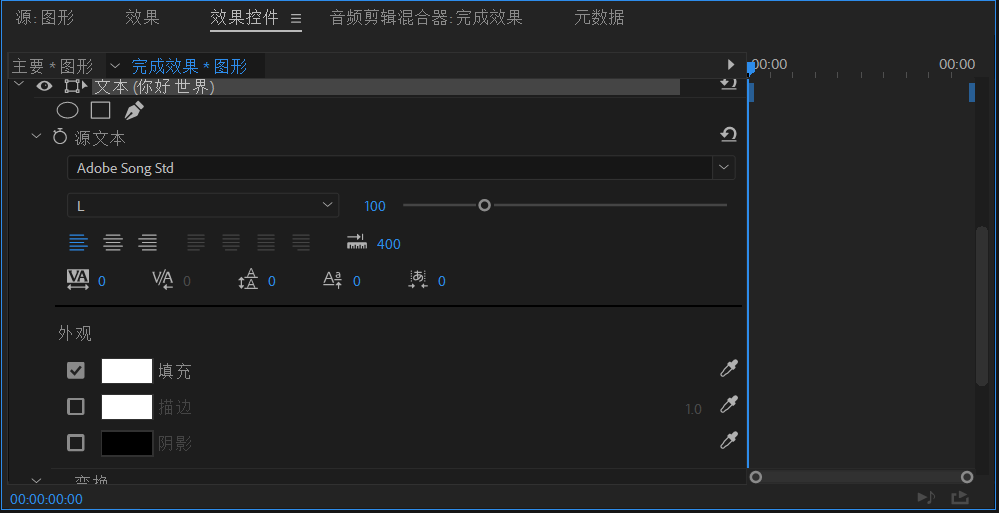999x513 pixels.
Task: Enable the 阴影 shadow checkbox
Action: 76,442
